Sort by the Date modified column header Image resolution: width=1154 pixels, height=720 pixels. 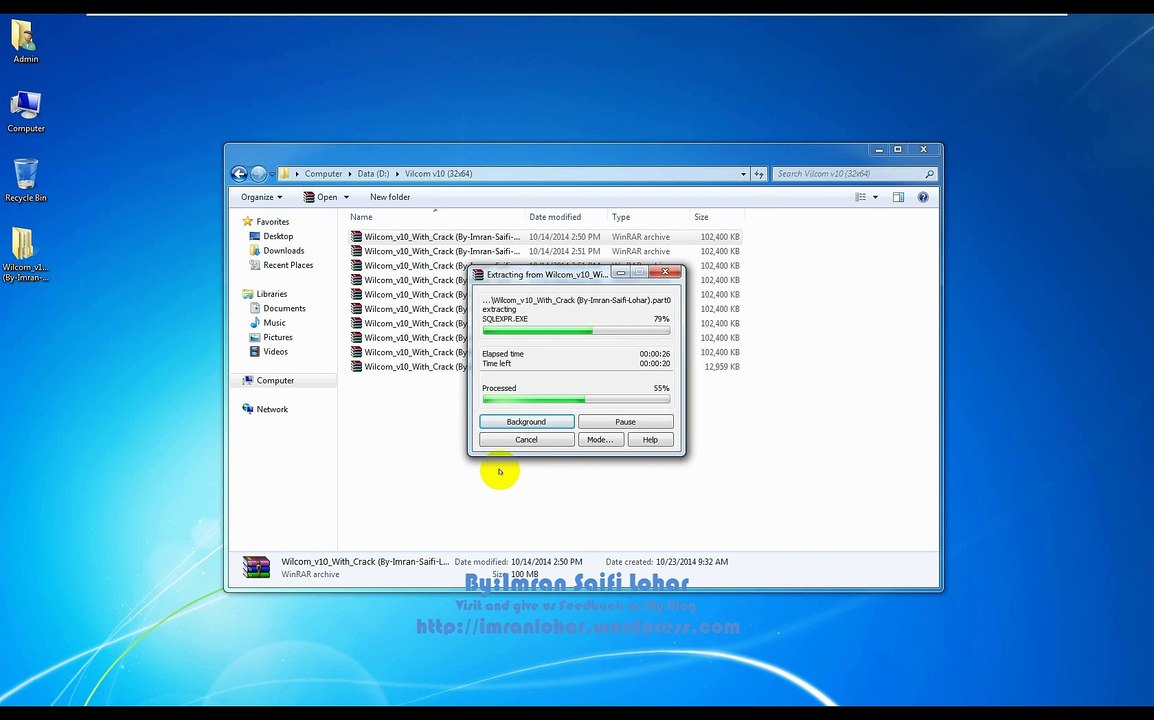pyautogui.click(x=565, y=217)
